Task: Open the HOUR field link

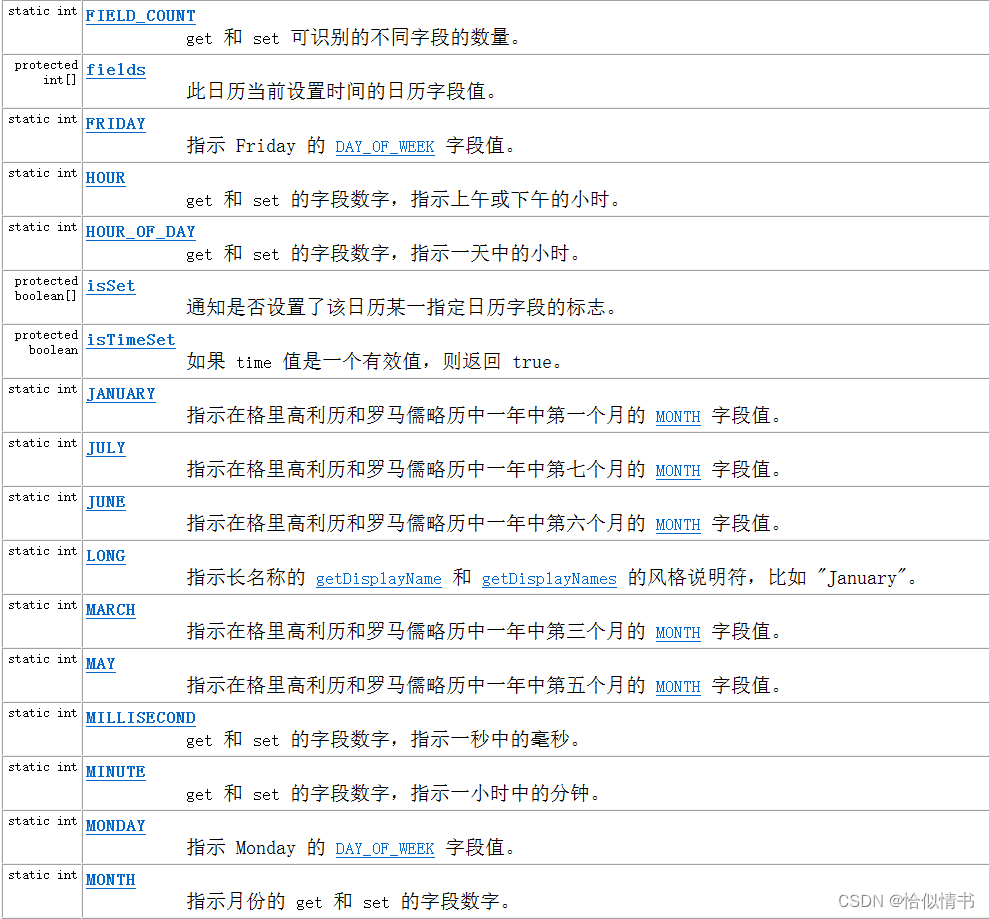Action: (x=105, y=177)
